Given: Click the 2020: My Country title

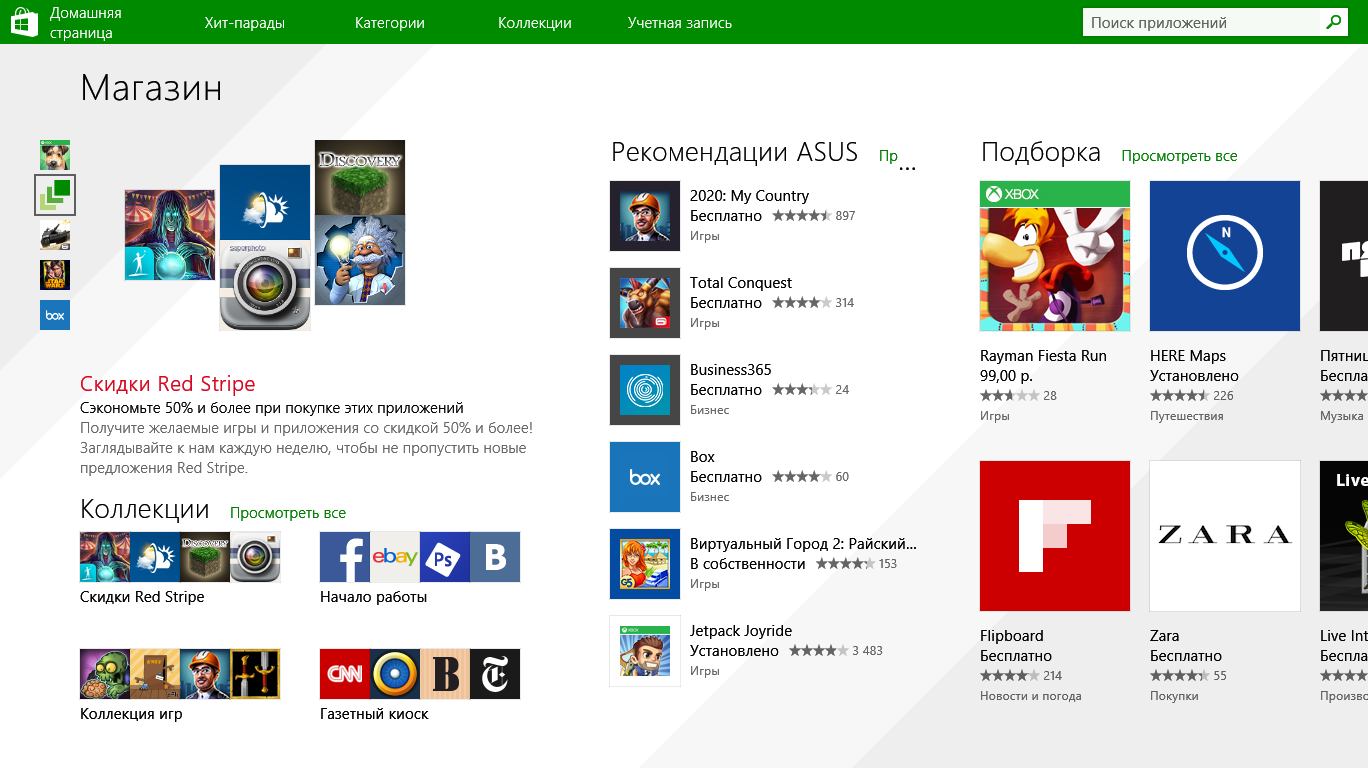Looking at the screenshot, I should [x=749, y=196].
